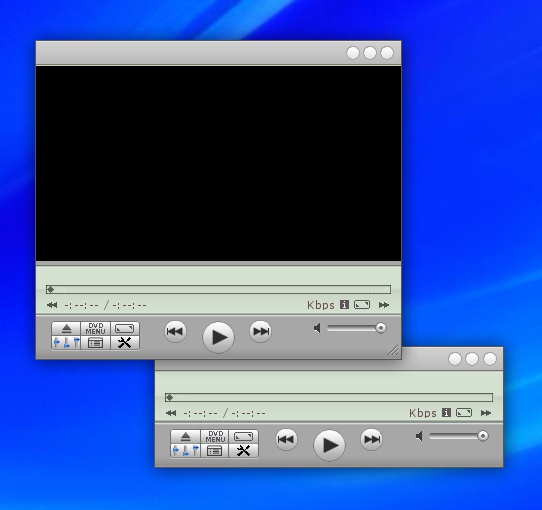
Task: Skip to previous track in compact player
Action: coord(286,439)
